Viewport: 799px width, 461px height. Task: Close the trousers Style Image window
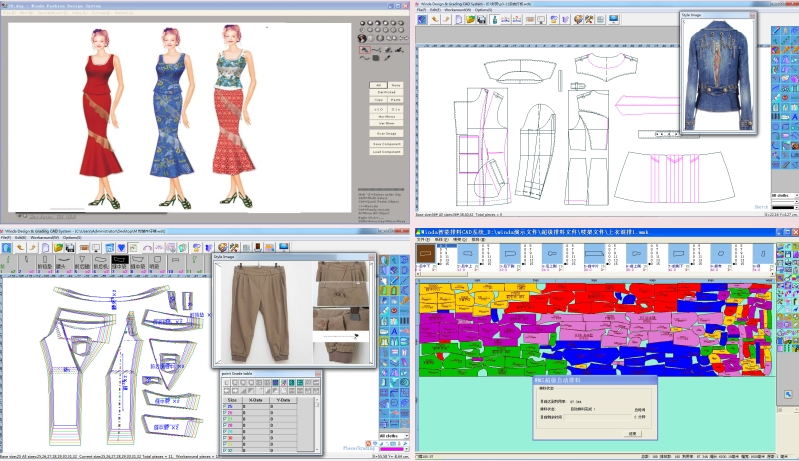click(371, 257)
